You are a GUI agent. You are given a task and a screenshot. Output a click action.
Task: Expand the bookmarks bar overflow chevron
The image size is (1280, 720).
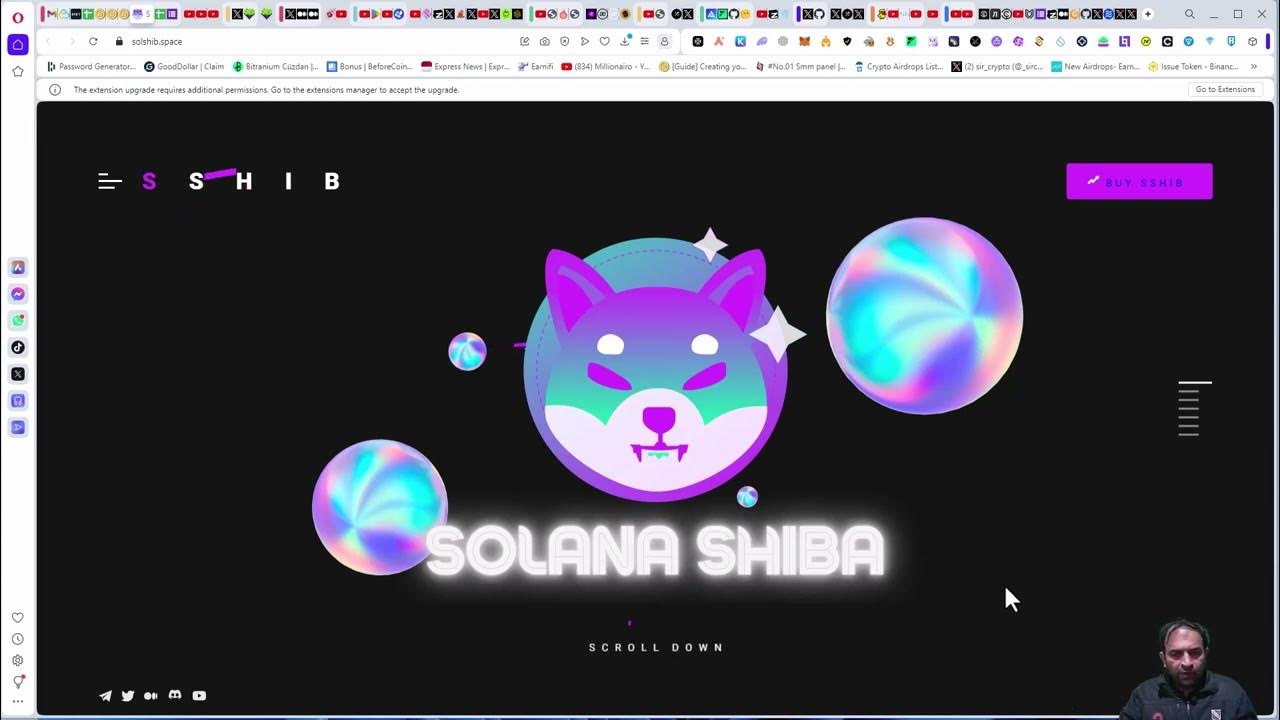coord(1253,66)
